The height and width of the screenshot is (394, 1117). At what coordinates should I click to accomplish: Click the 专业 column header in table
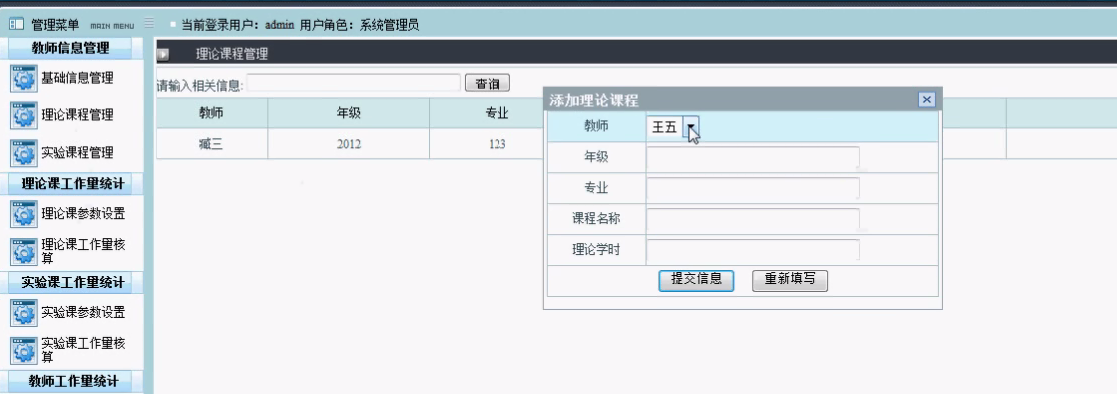click(x=497, y=113)
